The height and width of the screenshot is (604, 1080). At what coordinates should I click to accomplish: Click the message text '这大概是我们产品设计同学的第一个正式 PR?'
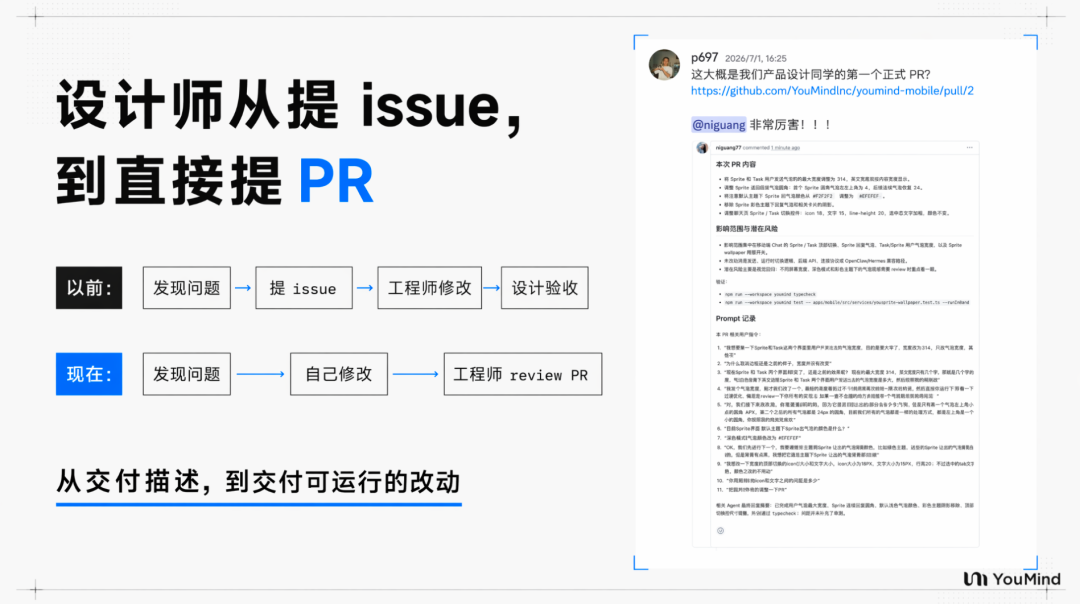click(811, 74)
